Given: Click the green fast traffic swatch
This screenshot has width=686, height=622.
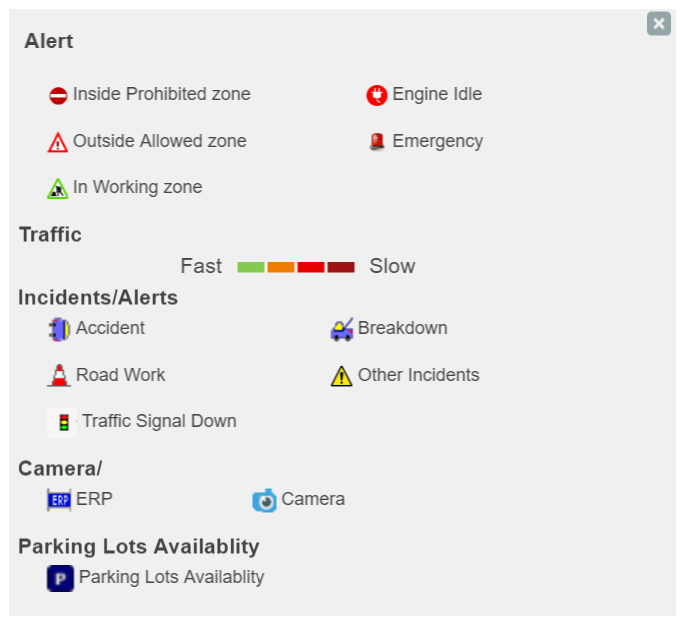Looking at the screenshot, I should 251,267.
